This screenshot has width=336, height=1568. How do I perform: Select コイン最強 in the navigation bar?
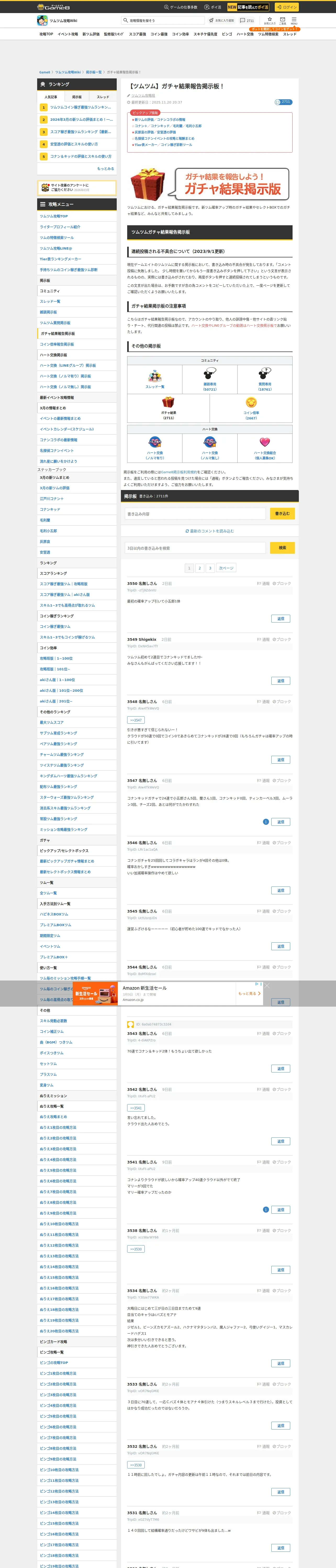[159, 34]
